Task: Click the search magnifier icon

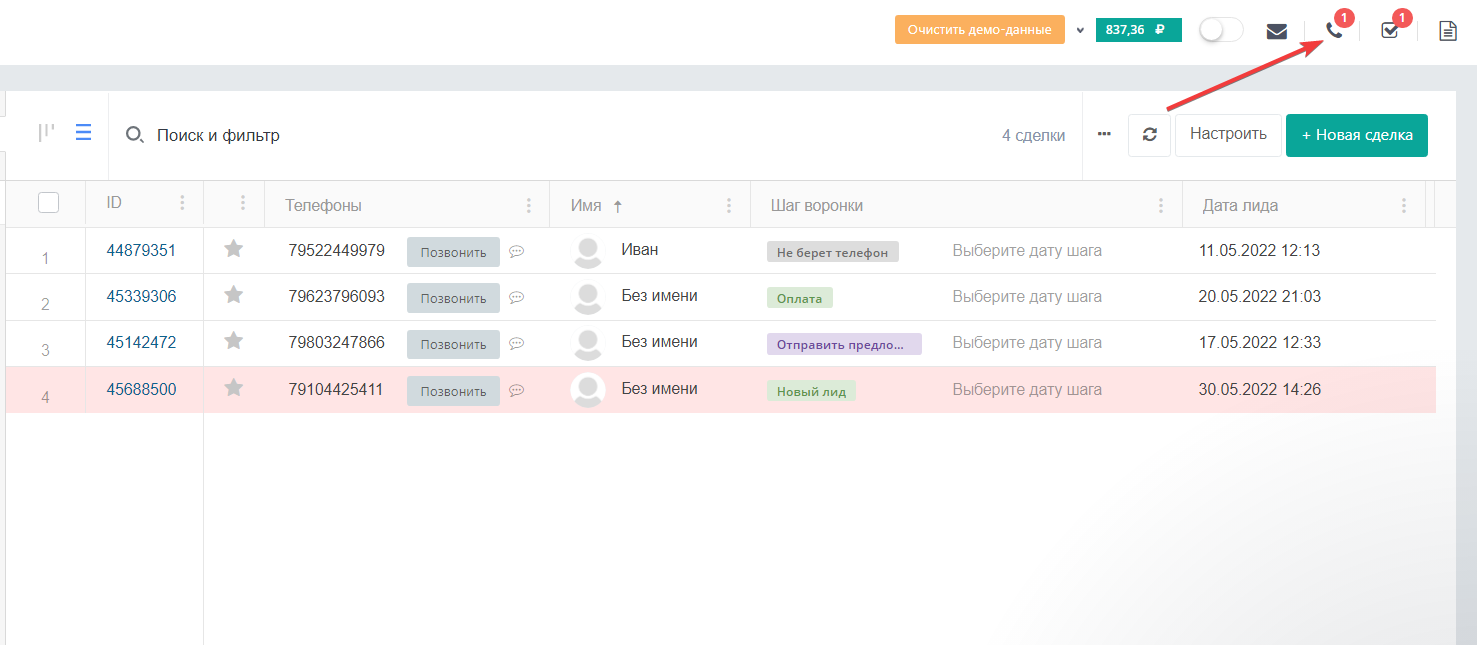Action: click(x=135, y=135)
